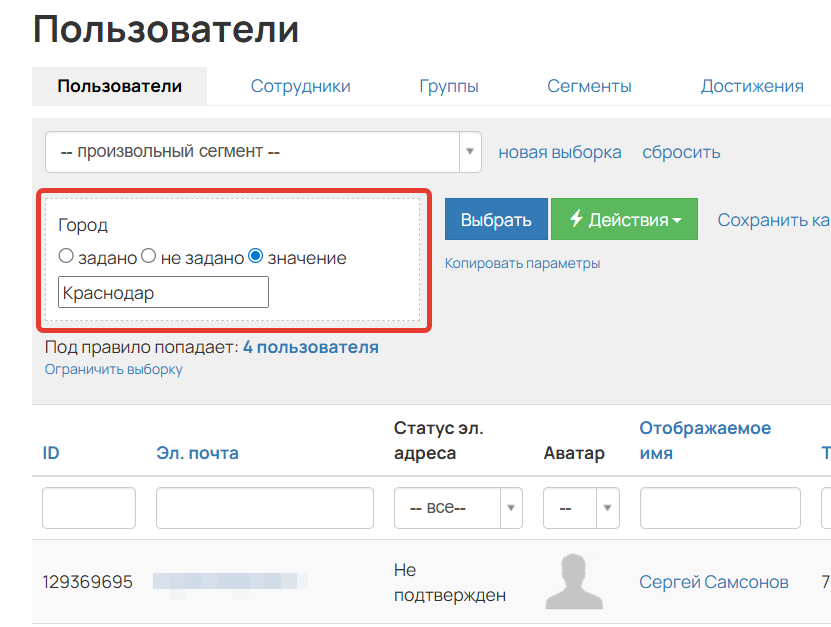
Task: Click the 'сбросить' link
Action: tap(681, 151)
